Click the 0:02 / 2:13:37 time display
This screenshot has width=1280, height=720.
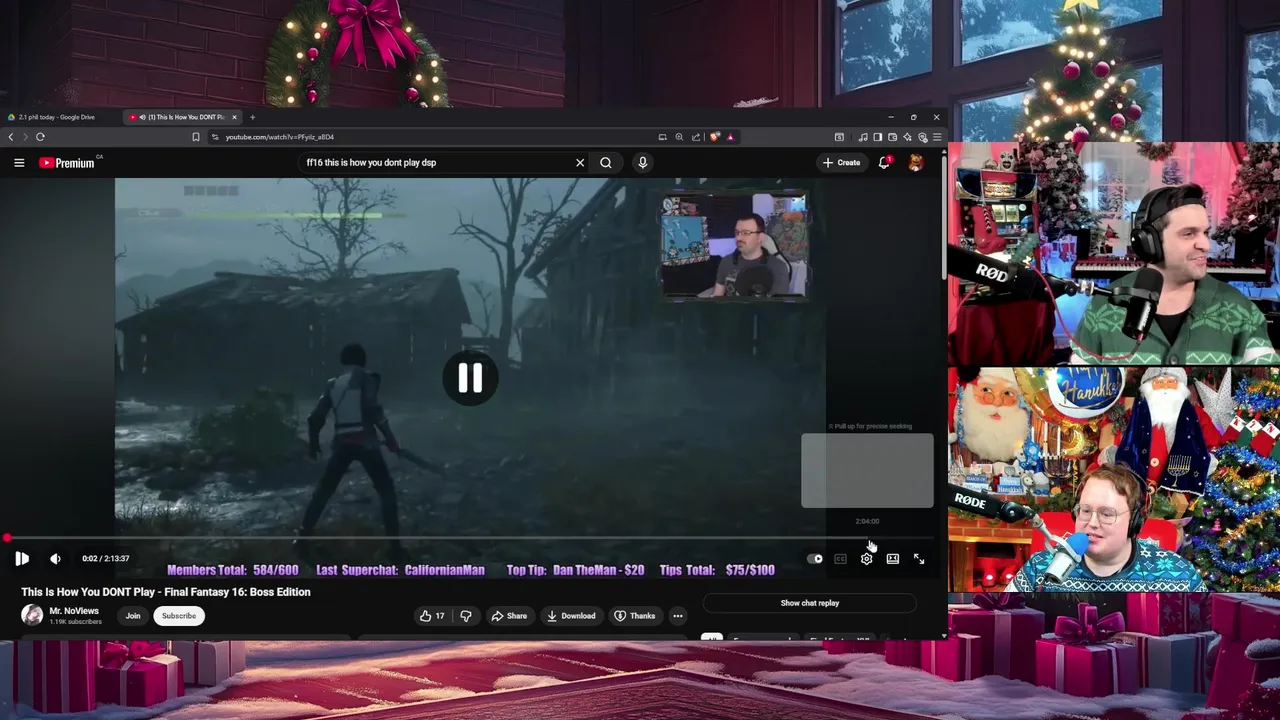[x=106, y=559]
